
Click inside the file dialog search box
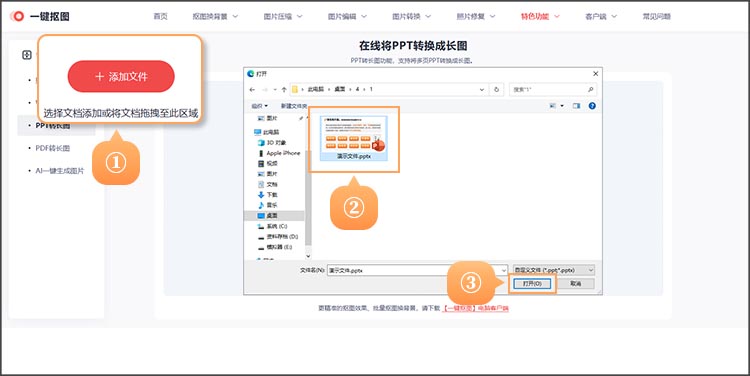pos(548,89)
